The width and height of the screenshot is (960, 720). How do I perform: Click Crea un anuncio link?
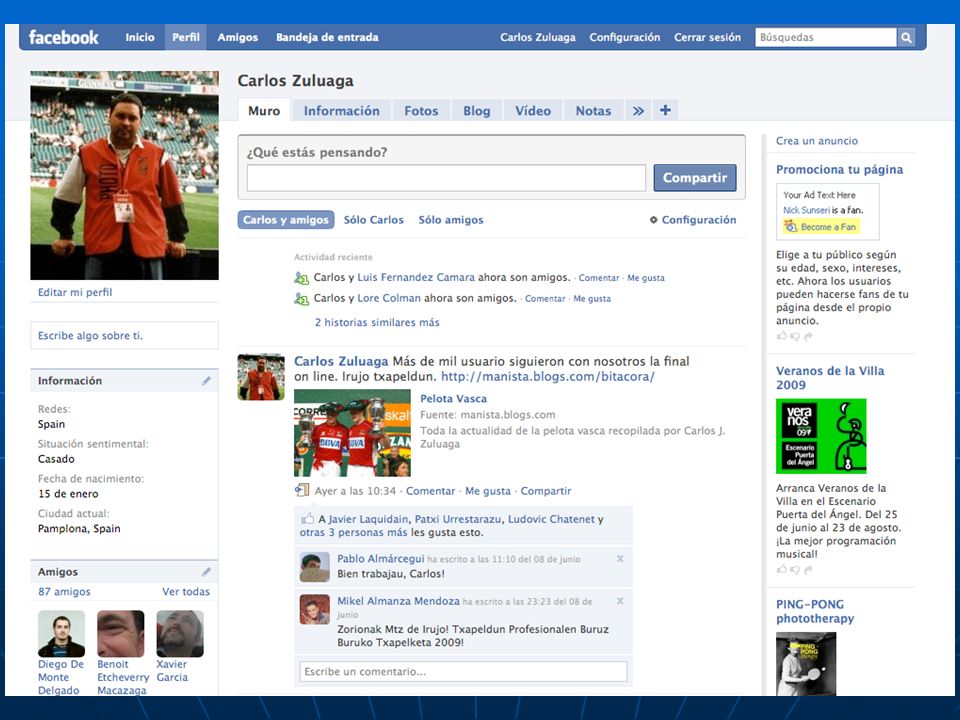click(817, 141)
